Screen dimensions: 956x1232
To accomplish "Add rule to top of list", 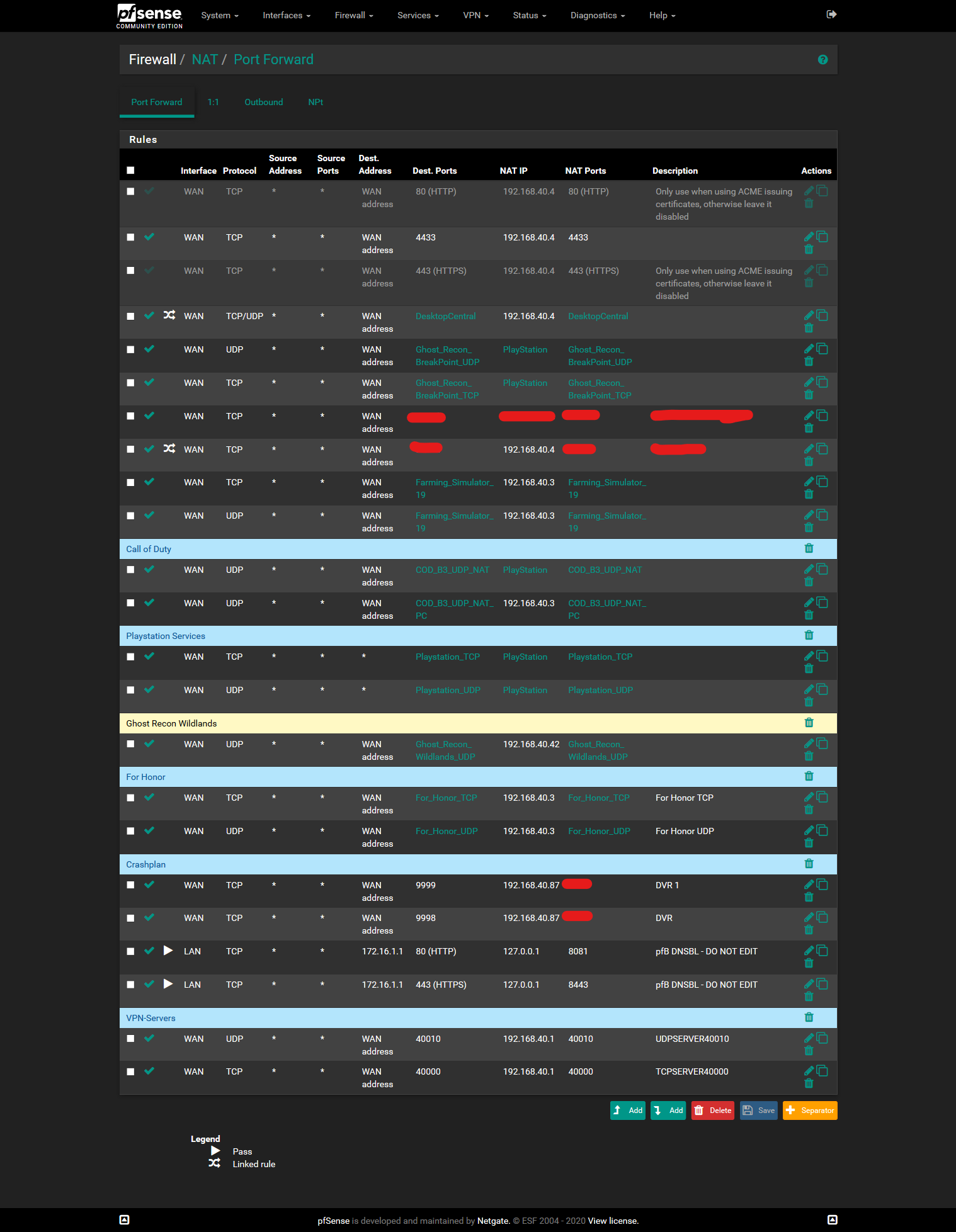I will click(x=628, y=1110).
